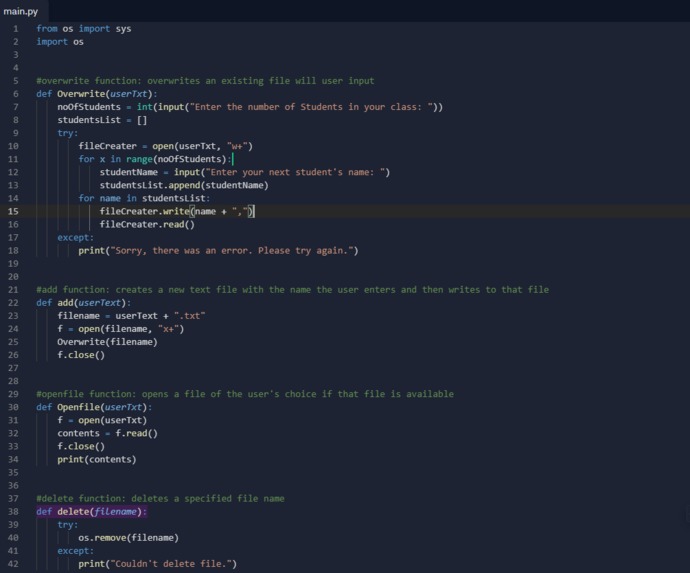Click line number 15 in the gutter
Screen dimensions: 690x573
13,211
